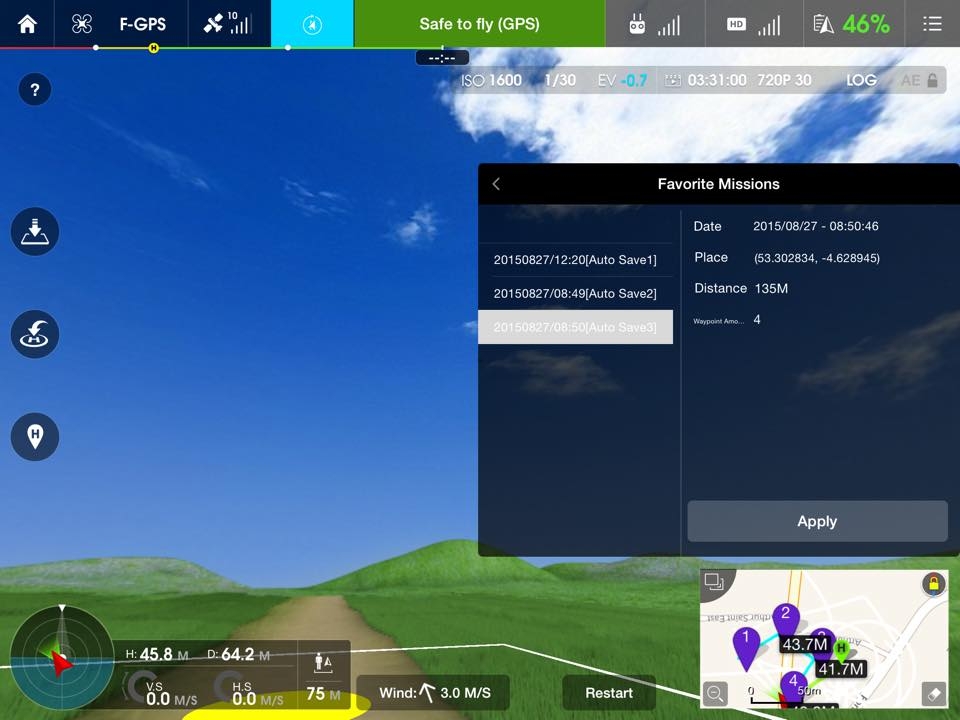Swap map and camera view
The image size is (960, 720).
click(x=714, y=582)
